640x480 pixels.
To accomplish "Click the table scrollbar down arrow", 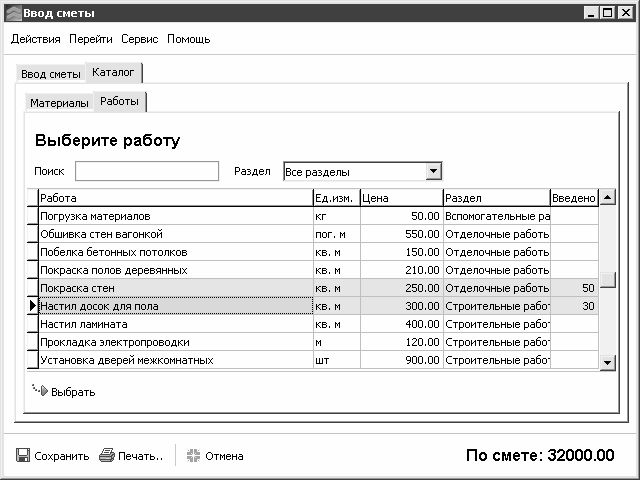I will point(607,362).
